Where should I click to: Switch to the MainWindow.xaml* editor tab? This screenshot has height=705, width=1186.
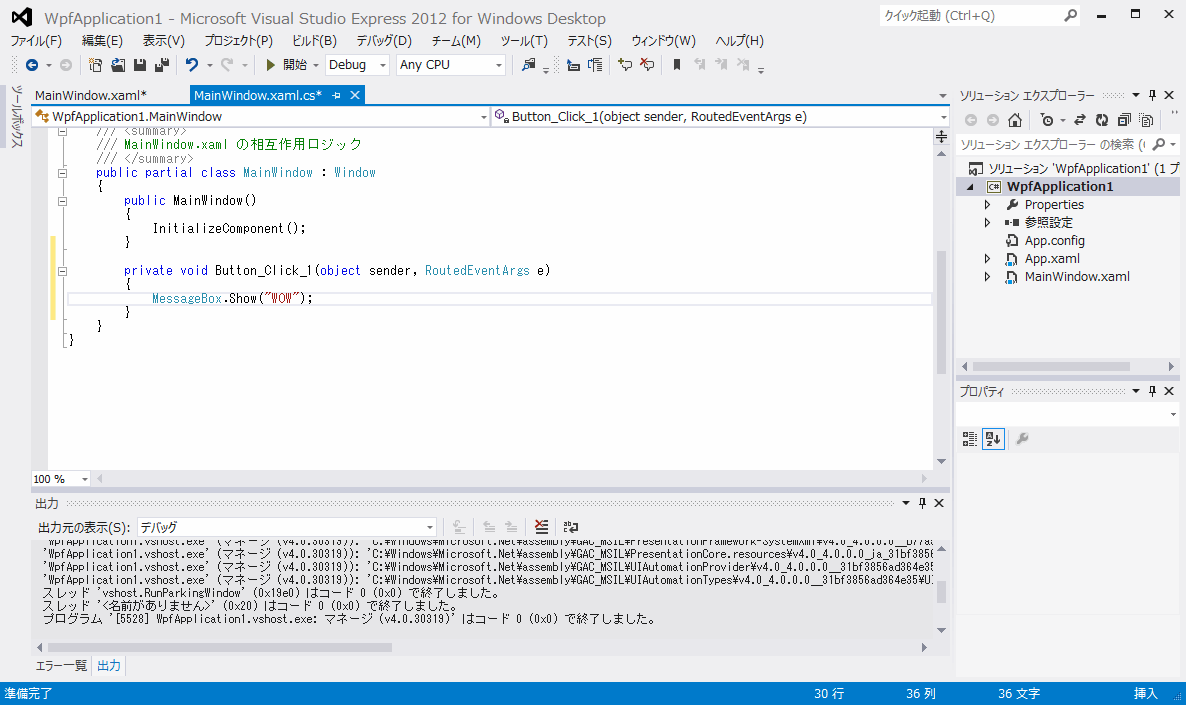click(x=91, y=95)
